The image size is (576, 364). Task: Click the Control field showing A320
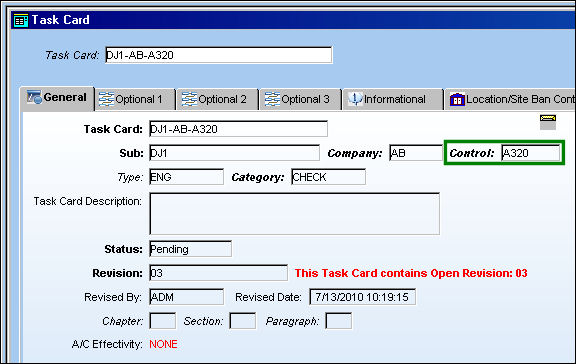point(531,153)
